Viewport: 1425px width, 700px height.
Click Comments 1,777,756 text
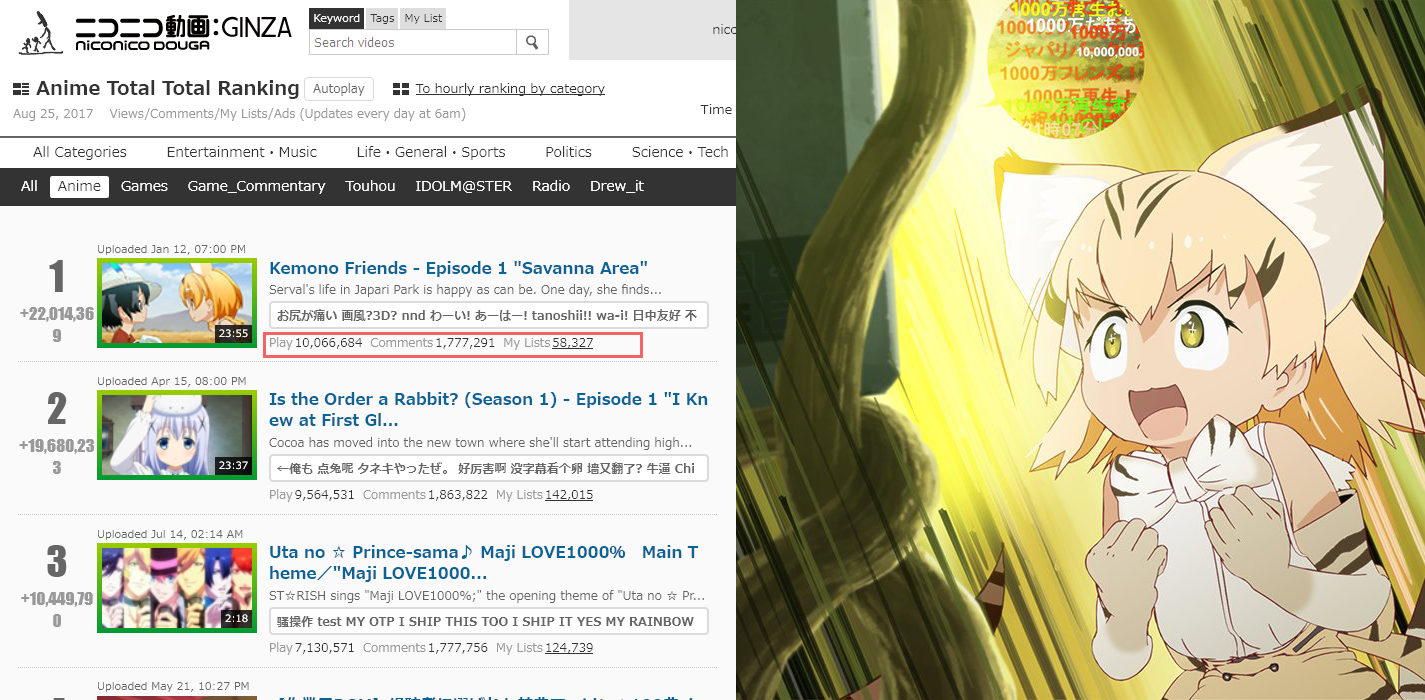tap(426, 648)
